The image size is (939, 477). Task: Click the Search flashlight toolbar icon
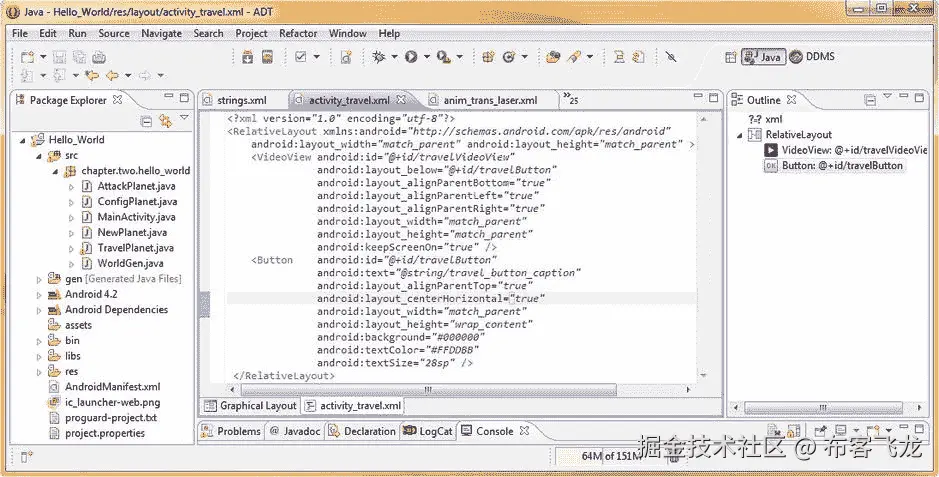(574, 57)
